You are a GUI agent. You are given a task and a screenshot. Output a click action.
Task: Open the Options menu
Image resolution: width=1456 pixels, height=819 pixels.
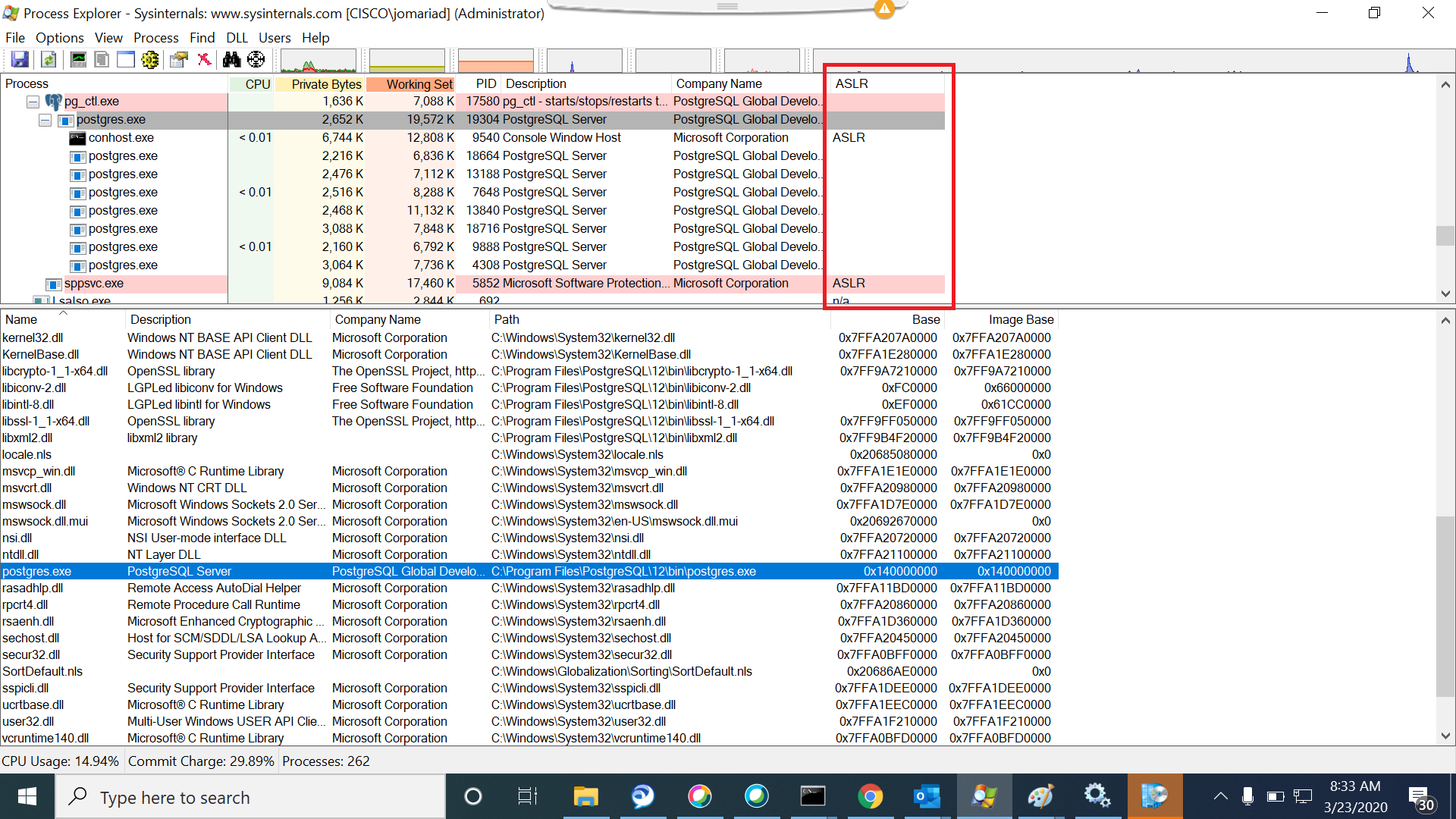point(59,38)
